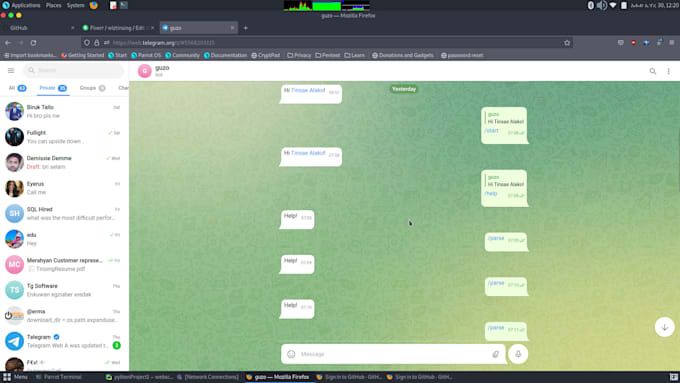Close the guzo browser tab
Viewport: 680px width, 383px height.
point(232,28)
